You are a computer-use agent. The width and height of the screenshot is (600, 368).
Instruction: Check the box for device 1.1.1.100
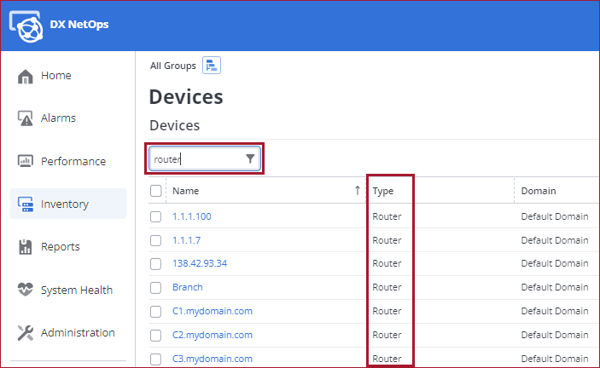(156, 217)
